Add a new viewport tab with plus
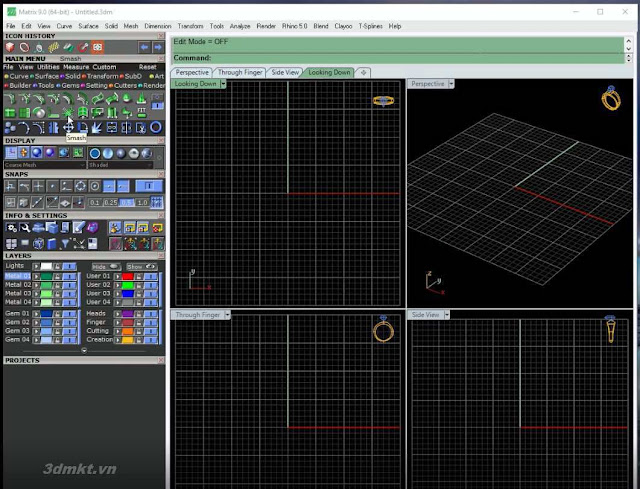Screen dimensions: 640x489 click(363, 72)
